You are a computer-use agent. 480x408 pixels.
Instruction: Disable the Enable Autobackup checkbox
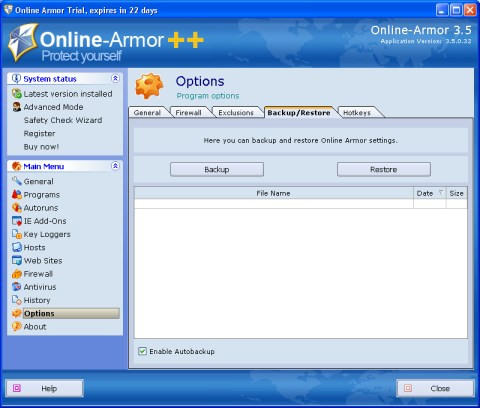(x=142, y=351)
